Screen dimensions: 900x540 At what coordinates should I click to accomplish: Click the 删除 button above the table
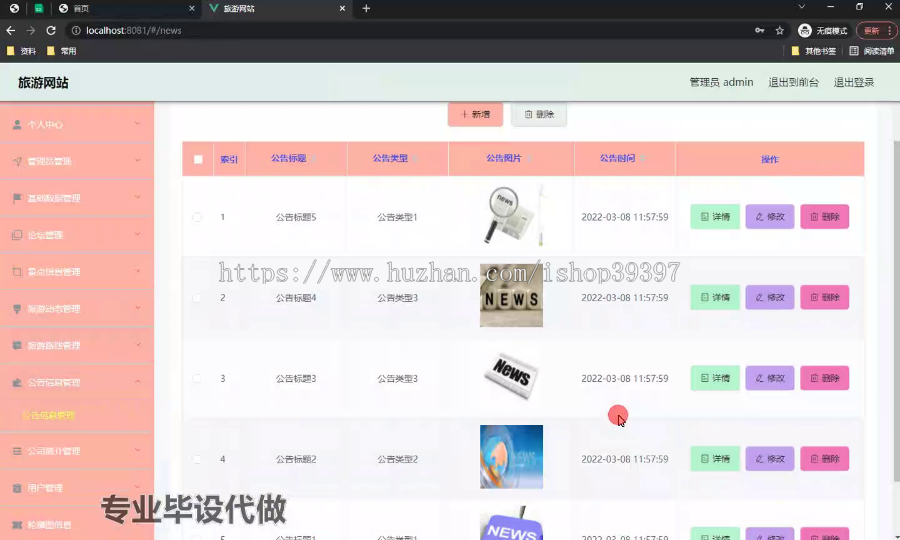click(x=539, y=114)
